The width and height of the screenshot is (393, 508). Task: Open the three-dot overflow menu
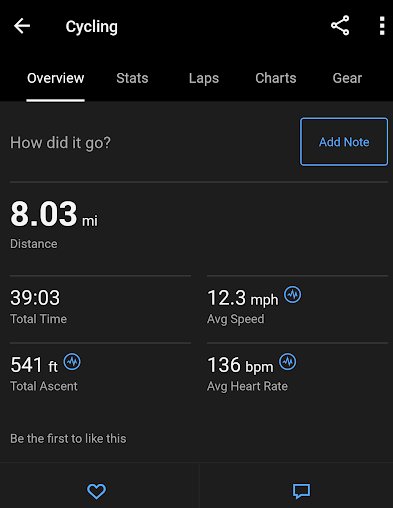click(382, 26)
